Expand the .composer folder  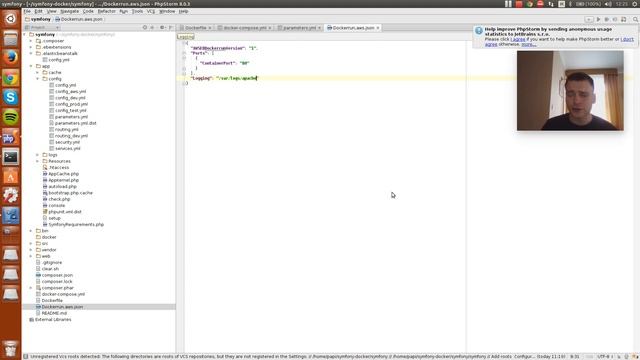(31, 41)
